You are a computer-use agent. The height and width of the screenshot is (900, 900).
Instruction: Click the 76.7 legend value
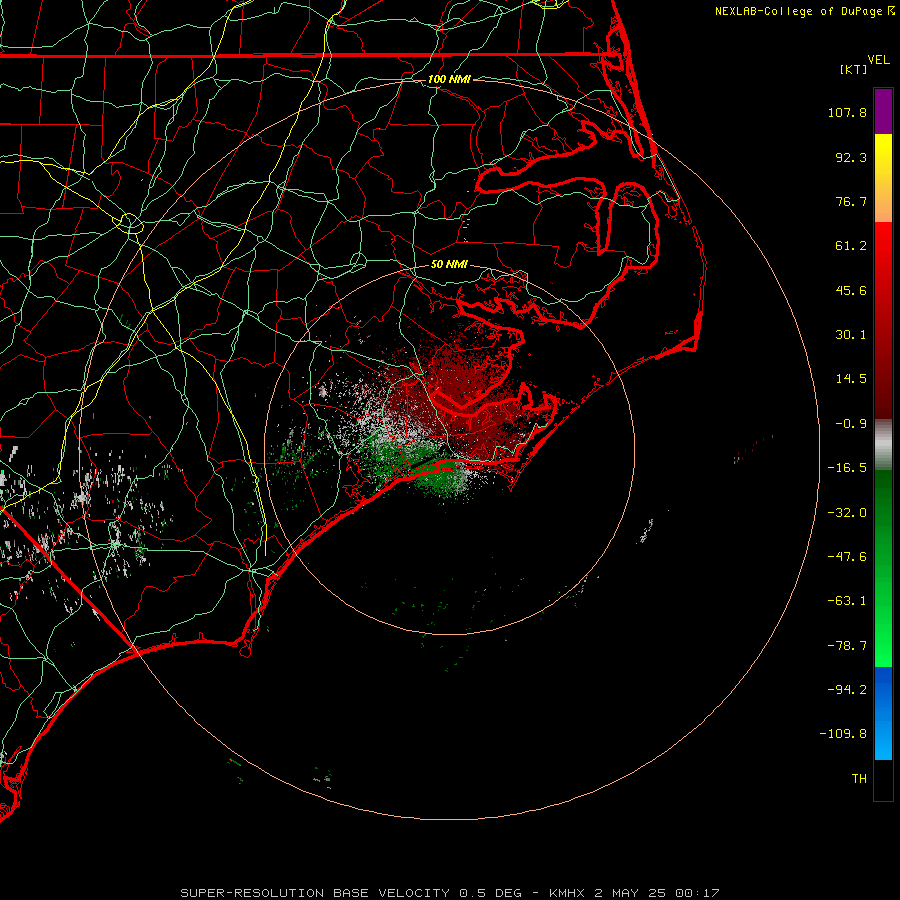pos(851,201)
